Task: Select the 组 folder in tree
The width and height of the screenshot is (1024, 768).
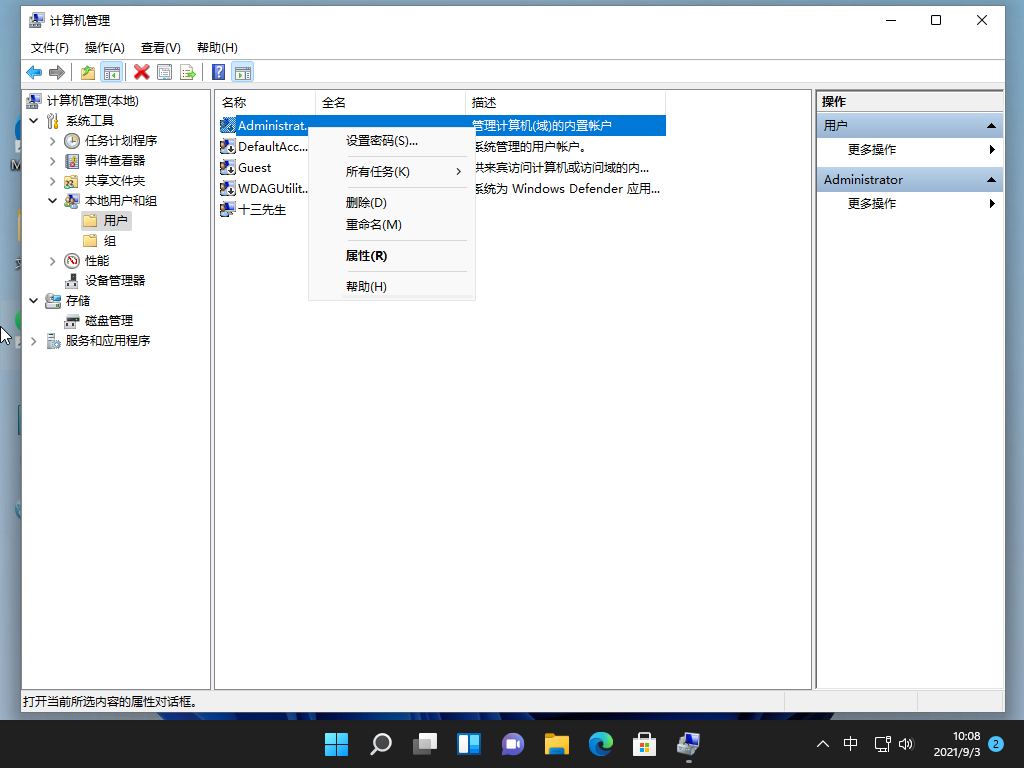Action: [x=109, y=241]
